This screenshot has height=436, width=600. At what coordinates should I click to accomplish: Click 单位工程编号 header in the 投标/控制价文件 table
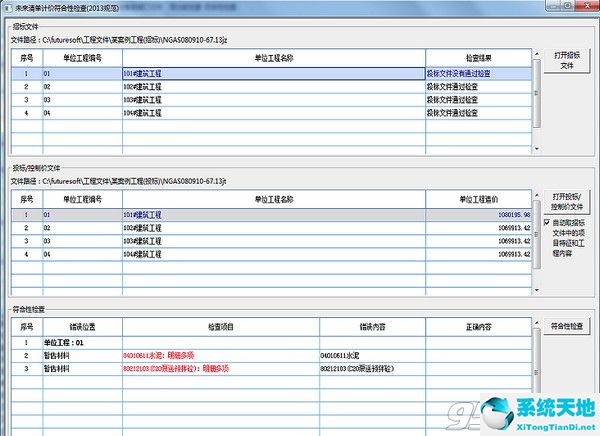(83, 199)
